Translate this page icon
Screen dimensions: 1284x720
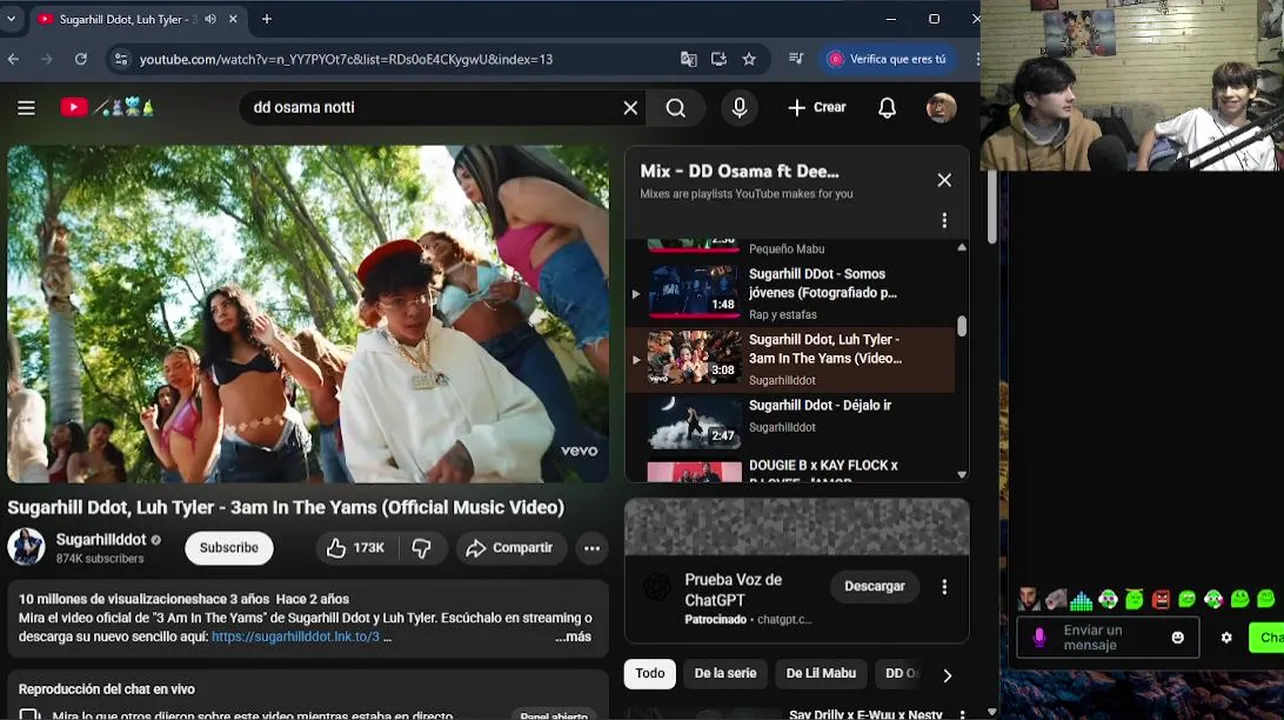[x=689, y=59]
